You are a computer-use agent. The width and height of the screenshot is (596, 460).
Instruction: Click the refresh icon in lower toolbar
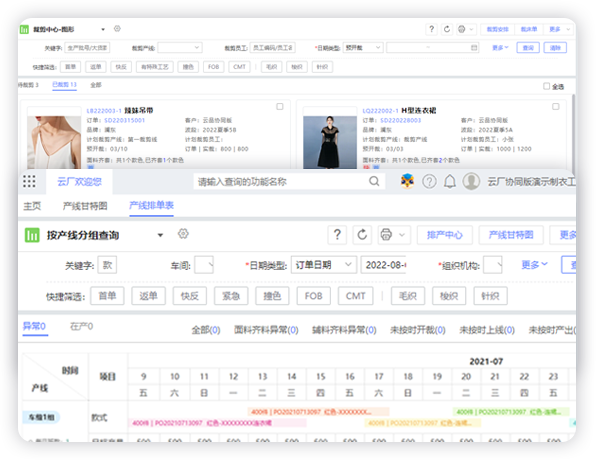(362, 235)
